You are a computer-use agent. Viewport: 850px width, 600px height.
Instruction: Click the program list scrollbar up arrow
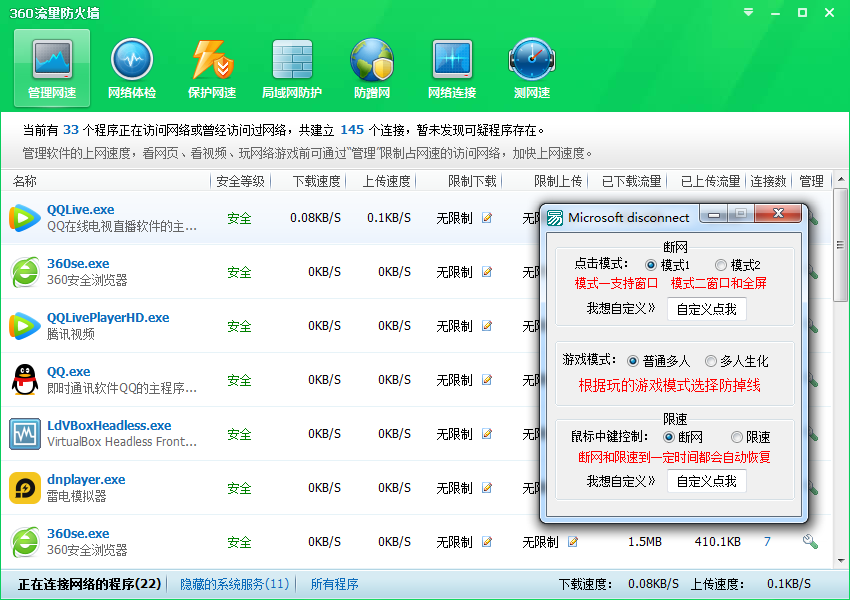(841, 179)
